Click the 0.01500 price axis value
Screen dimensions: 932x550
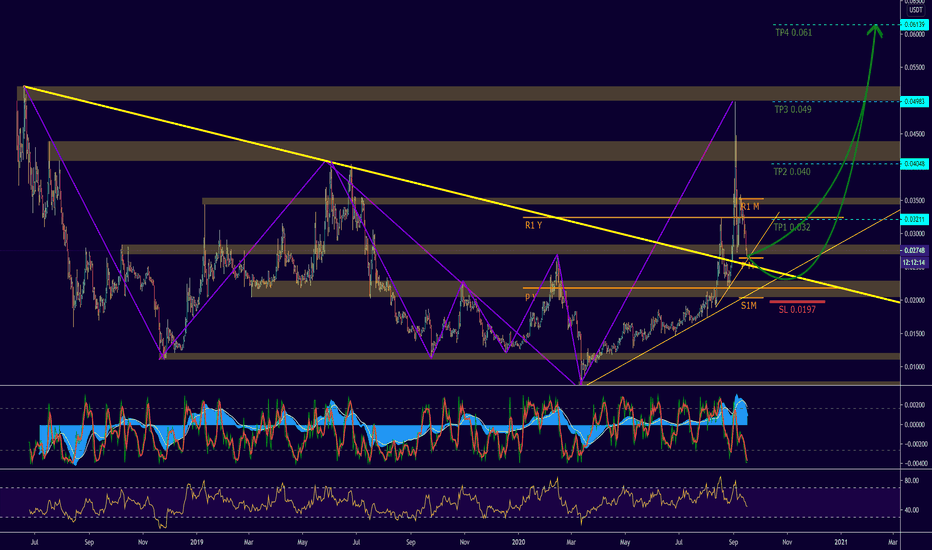pyautogui.click(x=914, y=334)
